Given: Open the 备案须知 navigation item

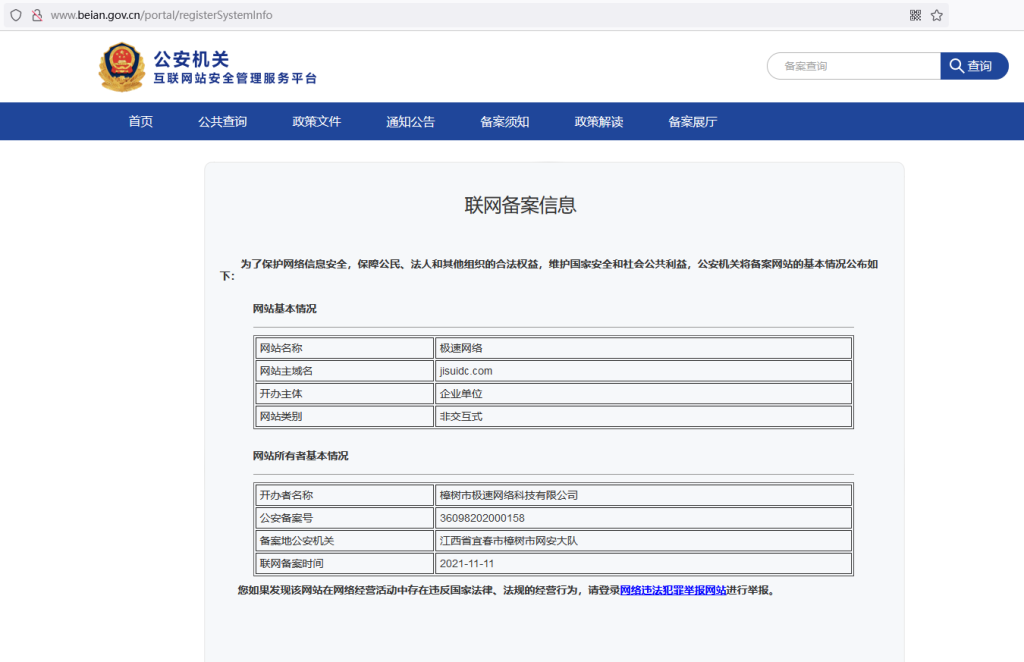Looking at the screenshot, I should 504,122.
